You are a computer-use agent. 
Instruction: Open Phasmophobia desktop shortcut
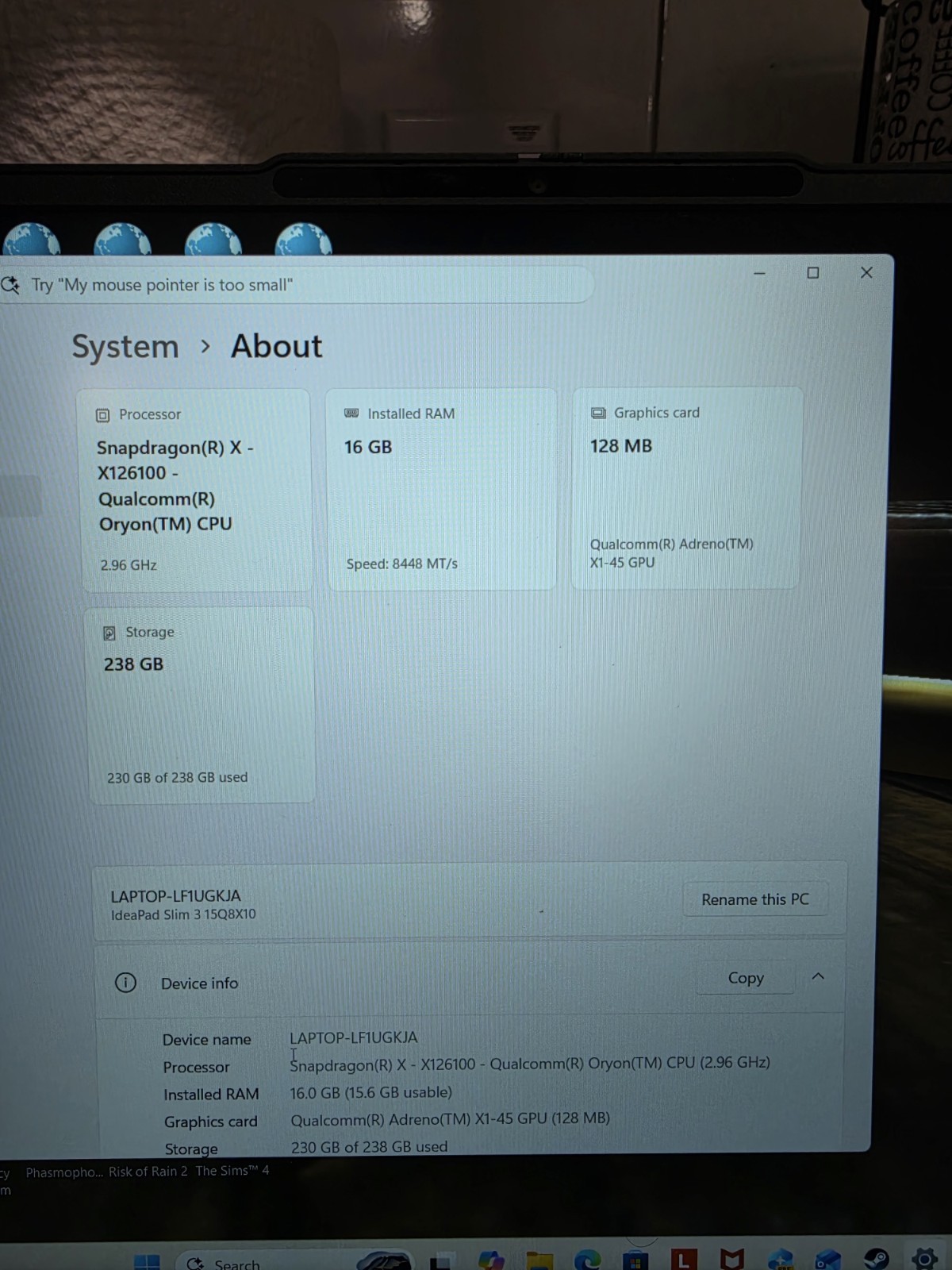pyautogui.click(x=64, y=1172)
